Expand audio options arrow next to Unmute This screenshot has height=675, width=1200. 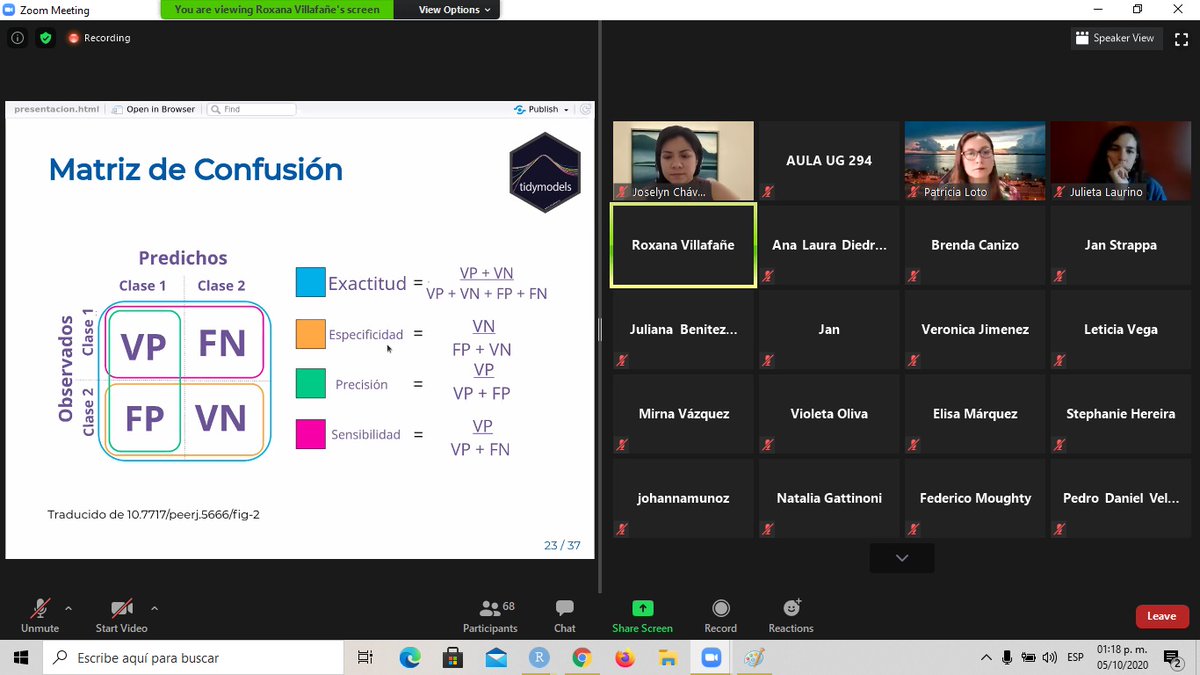click(x=68, y=607)
